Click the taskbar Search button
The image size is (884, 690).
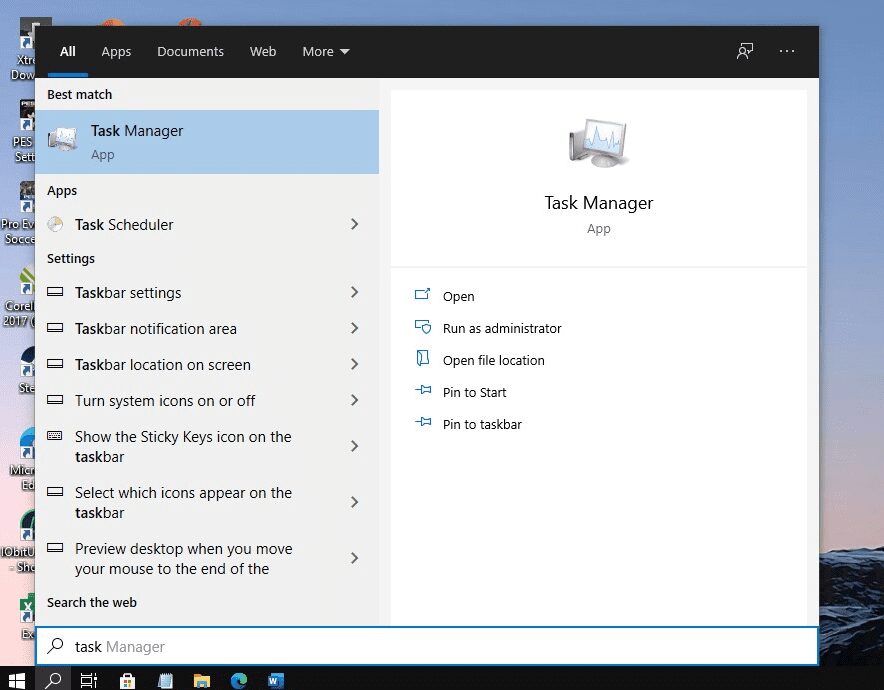[x=54, y=680]
